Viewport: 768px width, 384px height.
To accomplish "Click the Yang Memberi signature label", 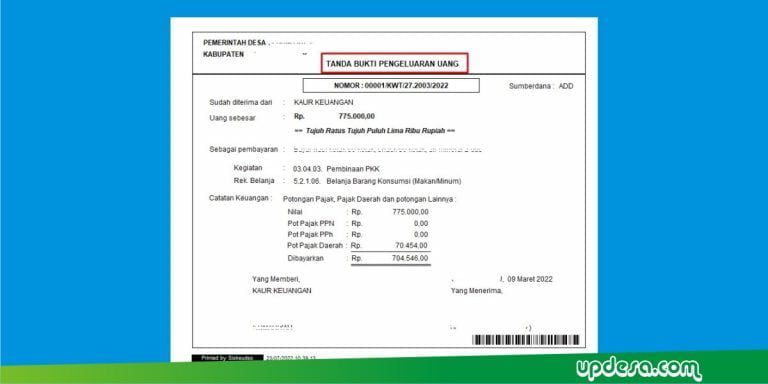I will [x=276, y=279].
